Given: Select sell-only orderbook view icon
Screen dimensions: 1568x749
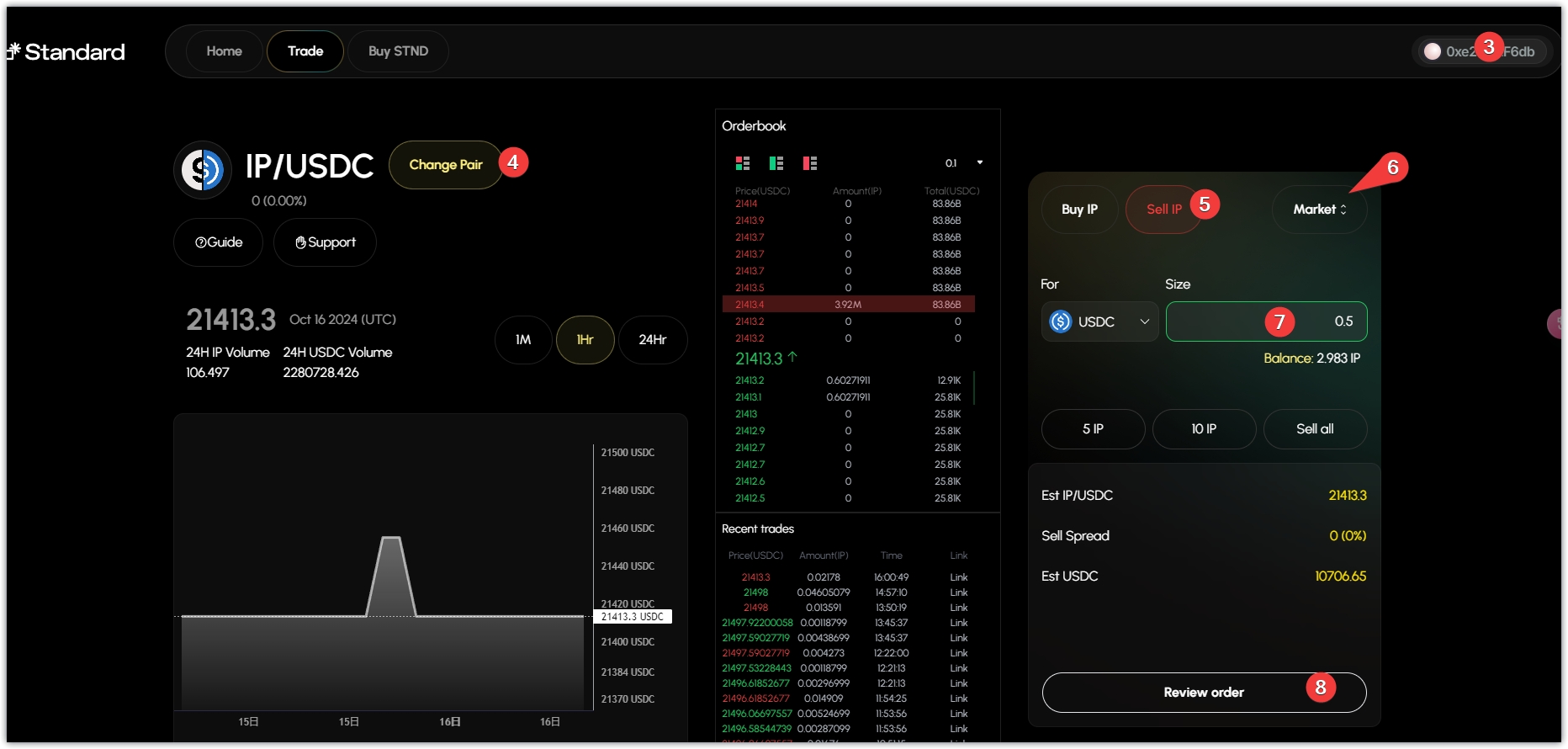Looking at the screenshot, I should coord(809,163).
